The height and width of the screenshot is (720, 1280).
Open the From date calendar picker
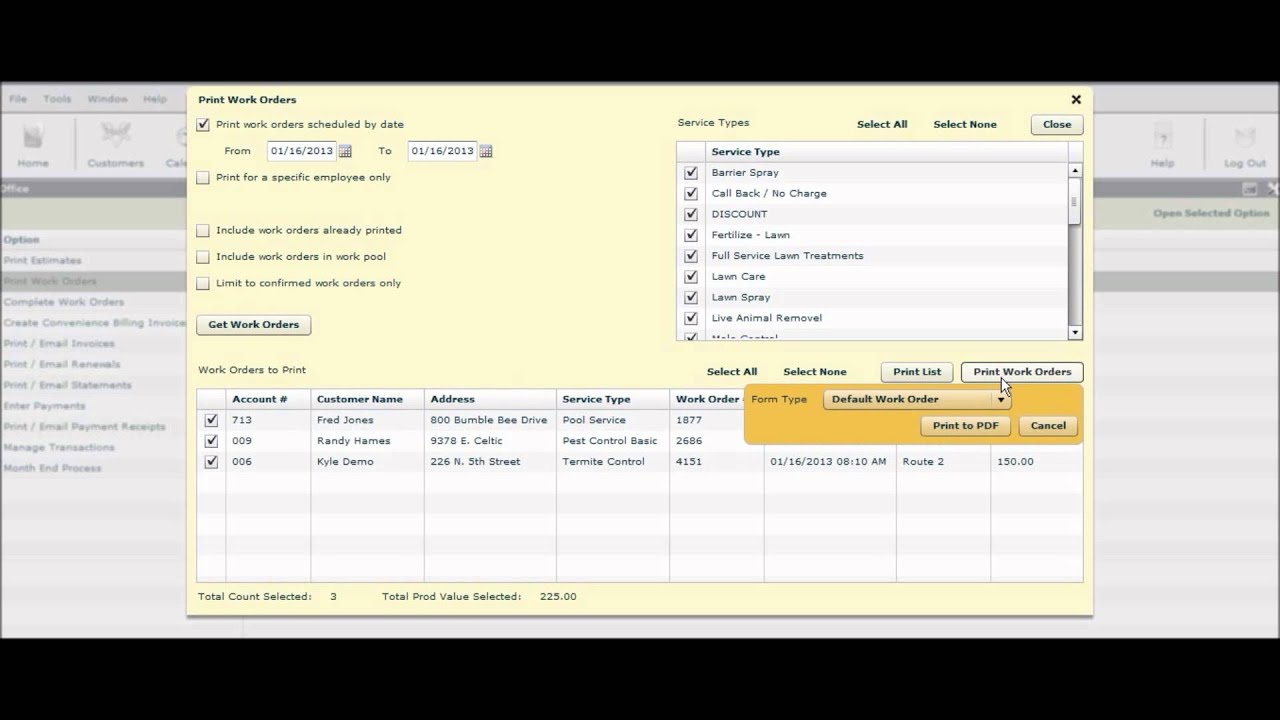[345, 151]
